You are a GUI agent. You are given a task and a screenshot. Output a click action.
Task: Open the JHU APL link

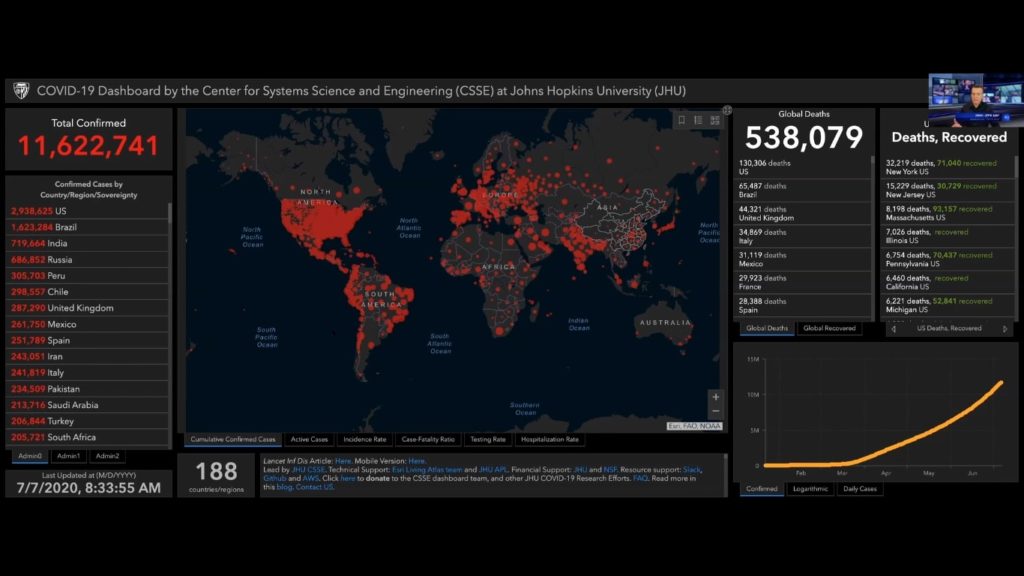[x=493, y=470]
